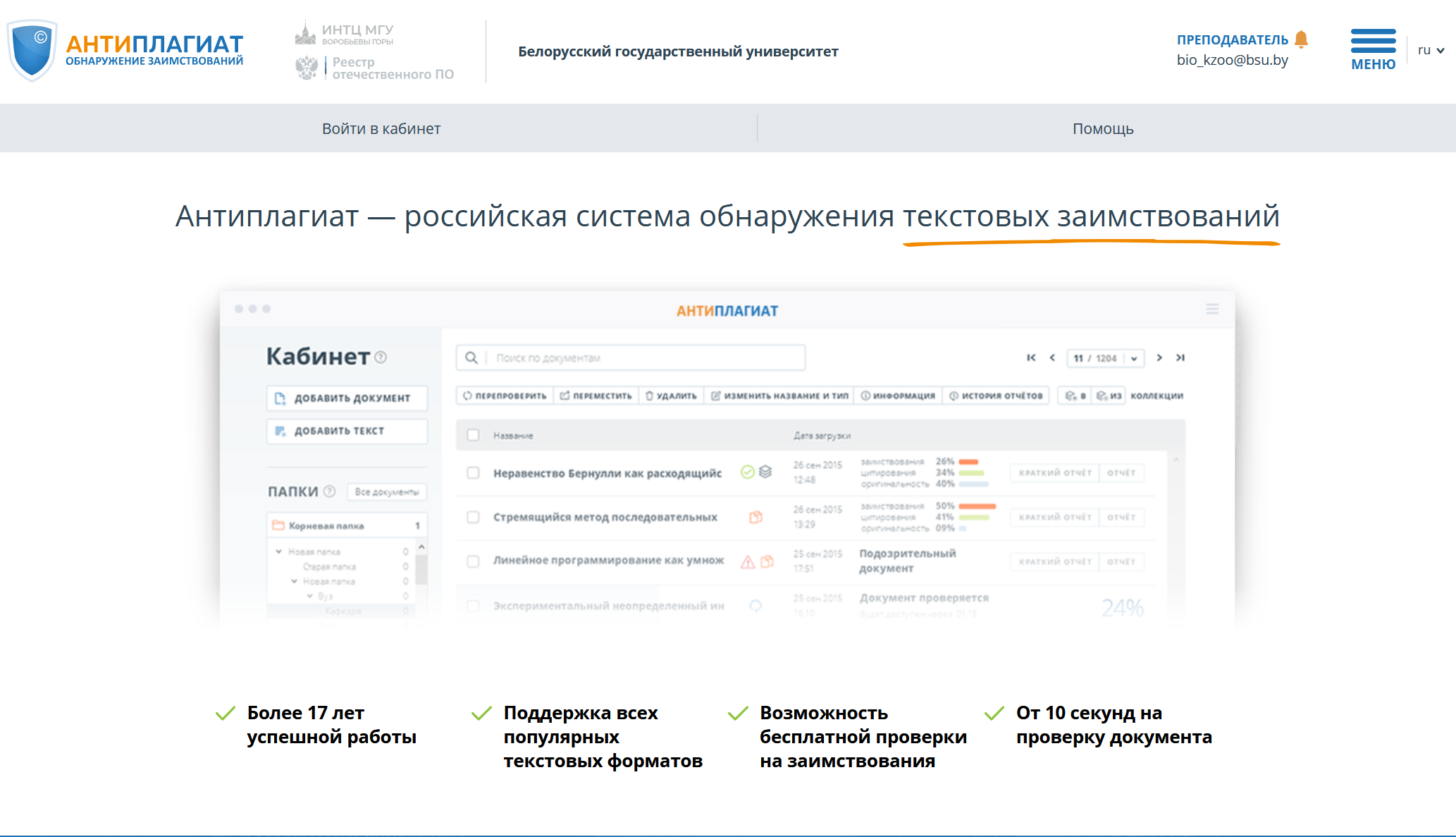Click Более 17 лет успешной работы text
Viewport: 1456px width, 837px height.
[x=332, y=725]
